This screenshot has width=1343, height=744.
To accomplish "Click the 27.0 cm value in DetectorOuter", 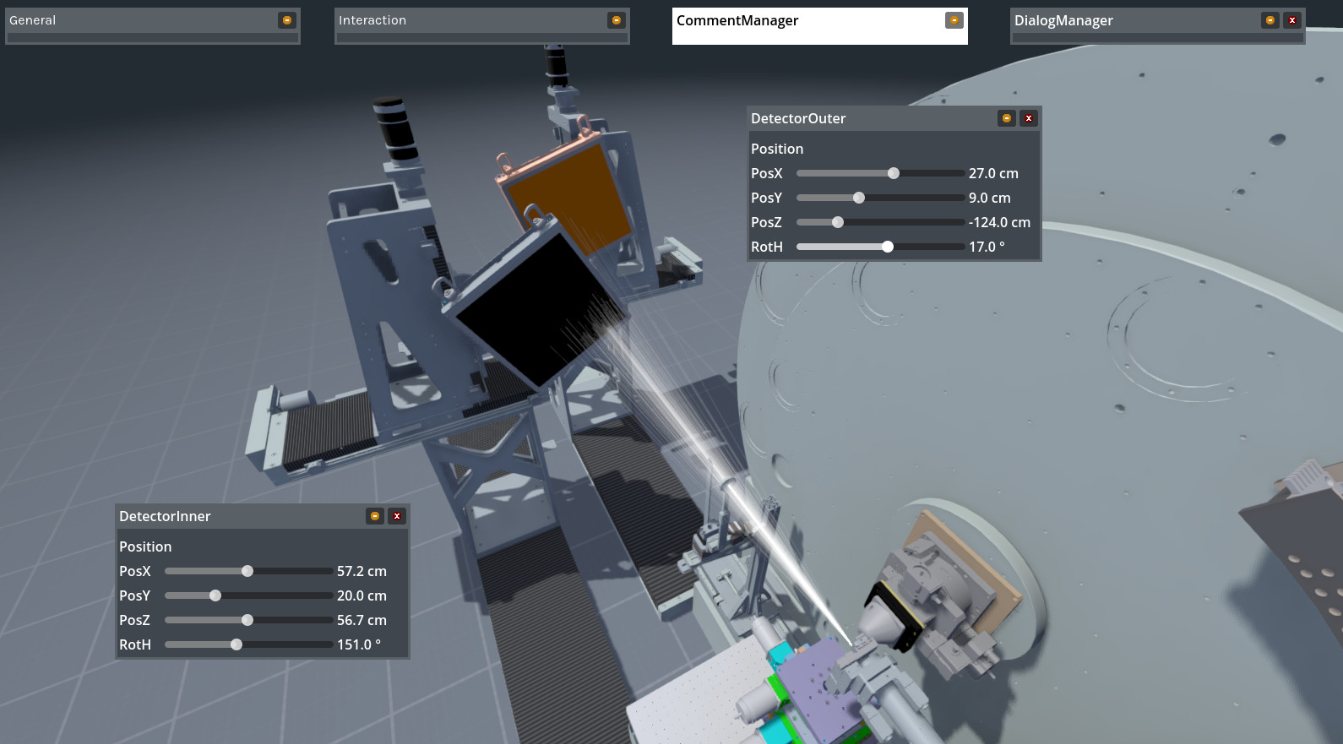I will point(994,173).
